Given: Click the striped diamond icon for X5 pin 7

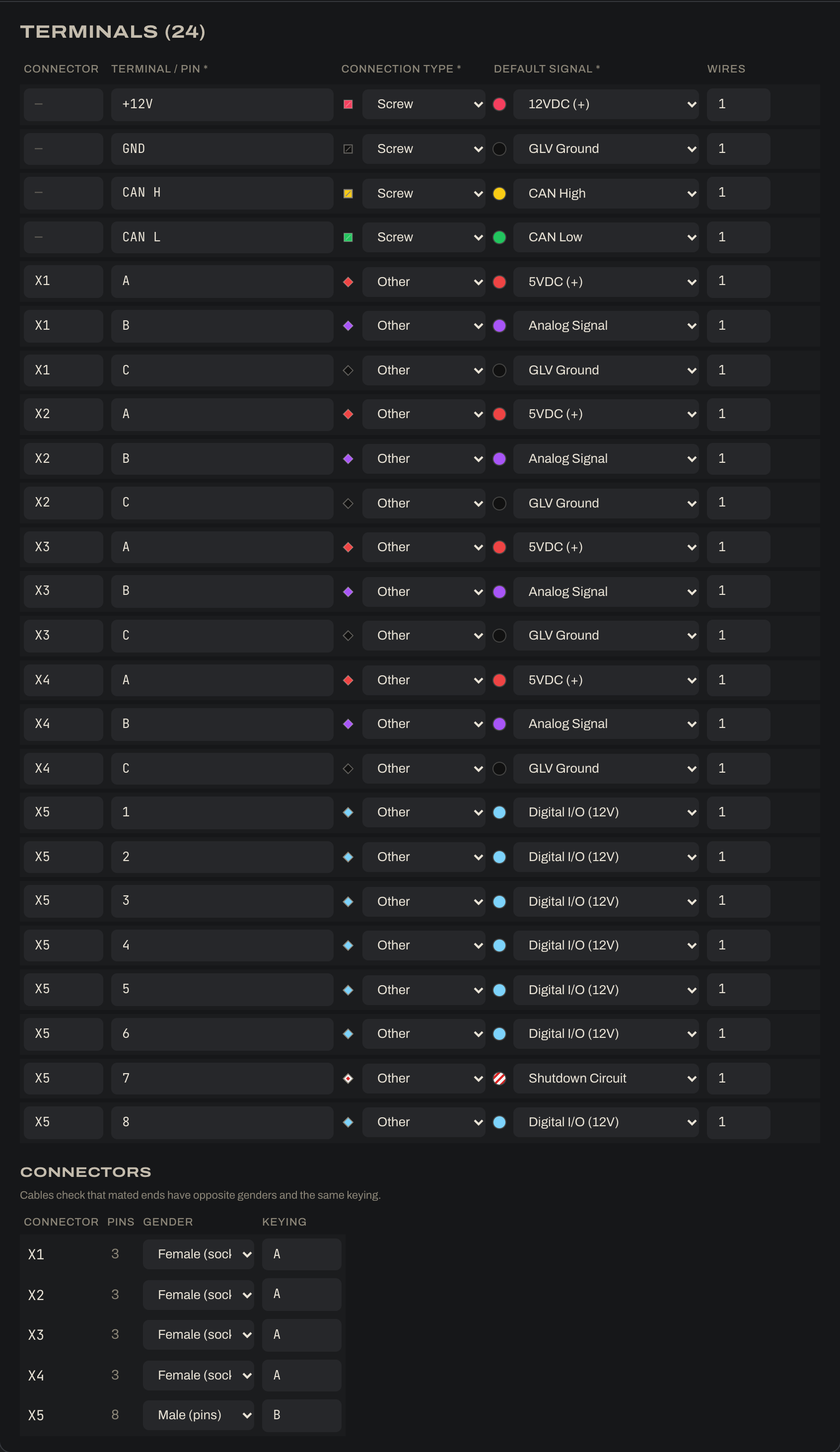Looking at the screenshot, I should [348, 1079].
